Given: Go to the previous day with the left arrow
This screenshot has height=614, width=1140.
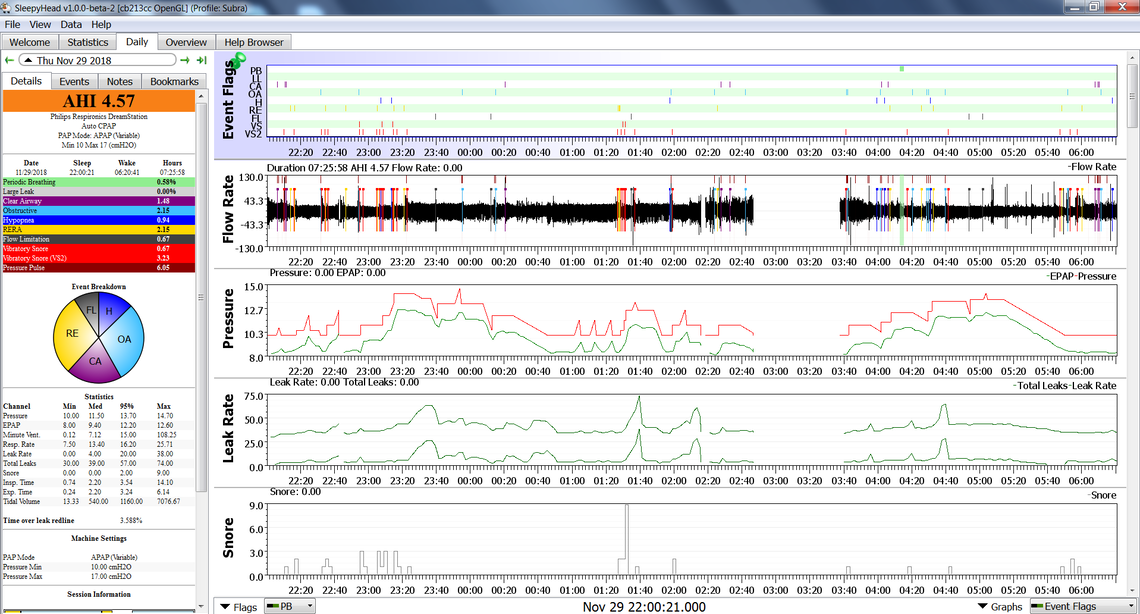Looking at the screenshot, I should click(x=9, y=60).
